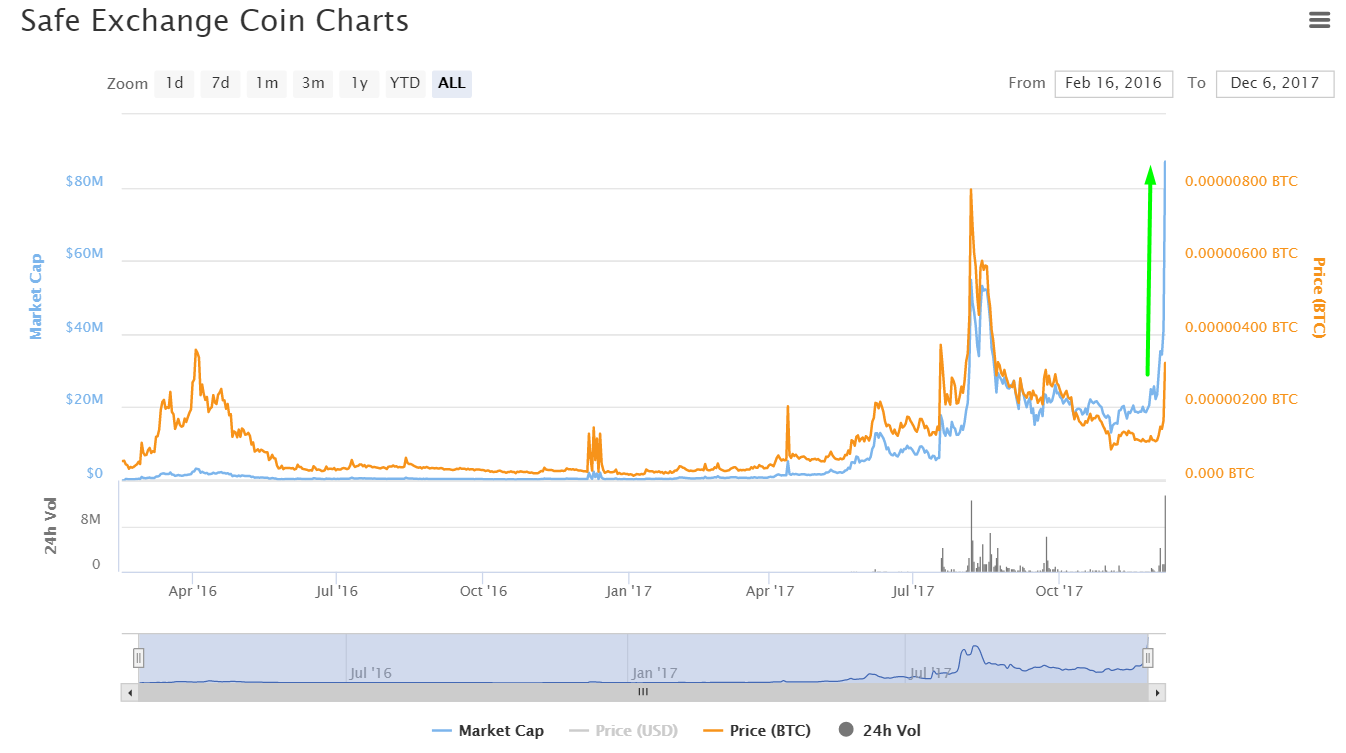The height and width of the screenshot is (753, 1346).
Task: Click the navigator right range handle
Action: 1148,657
